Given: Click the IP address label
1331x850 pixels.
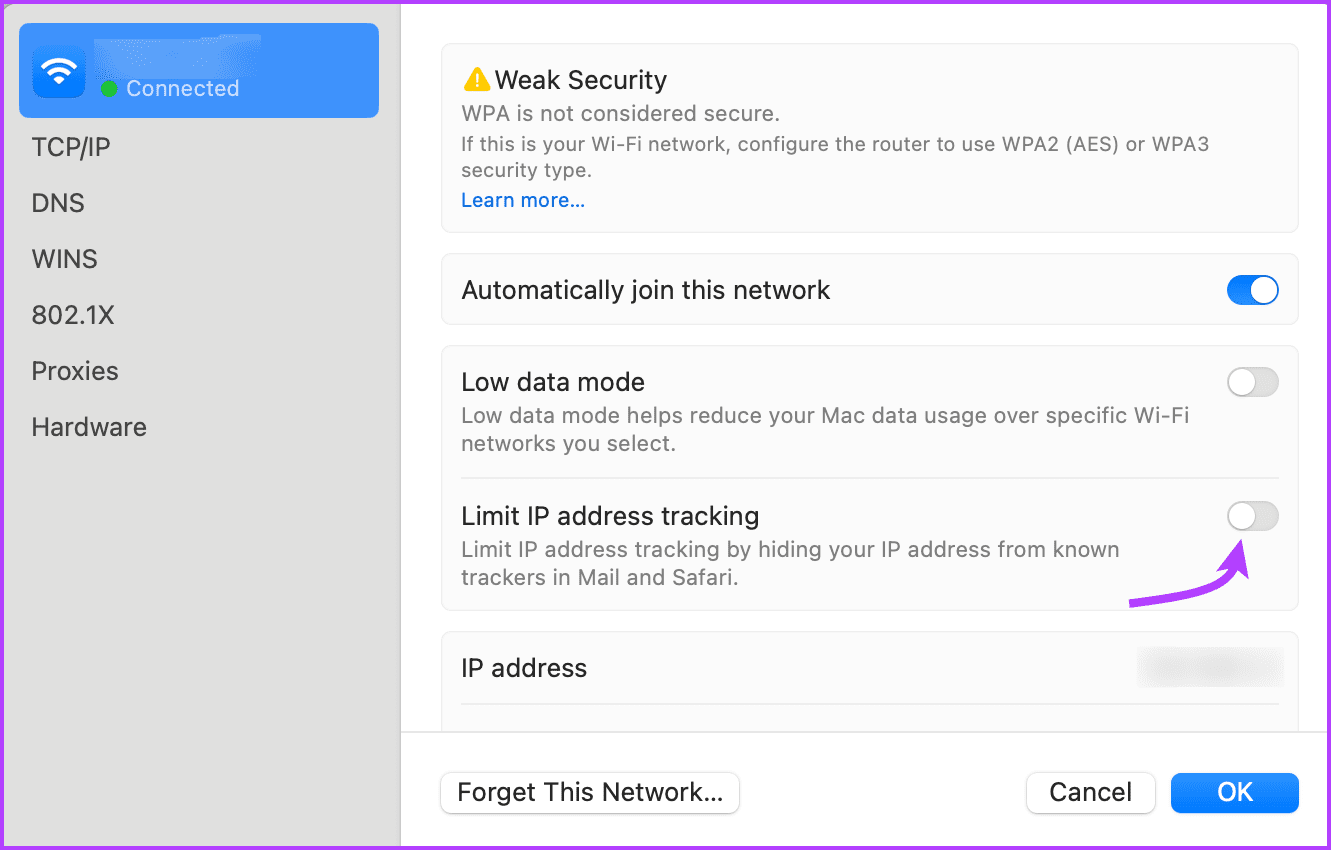Looking at the screenshot, I should tap(523, 667).
